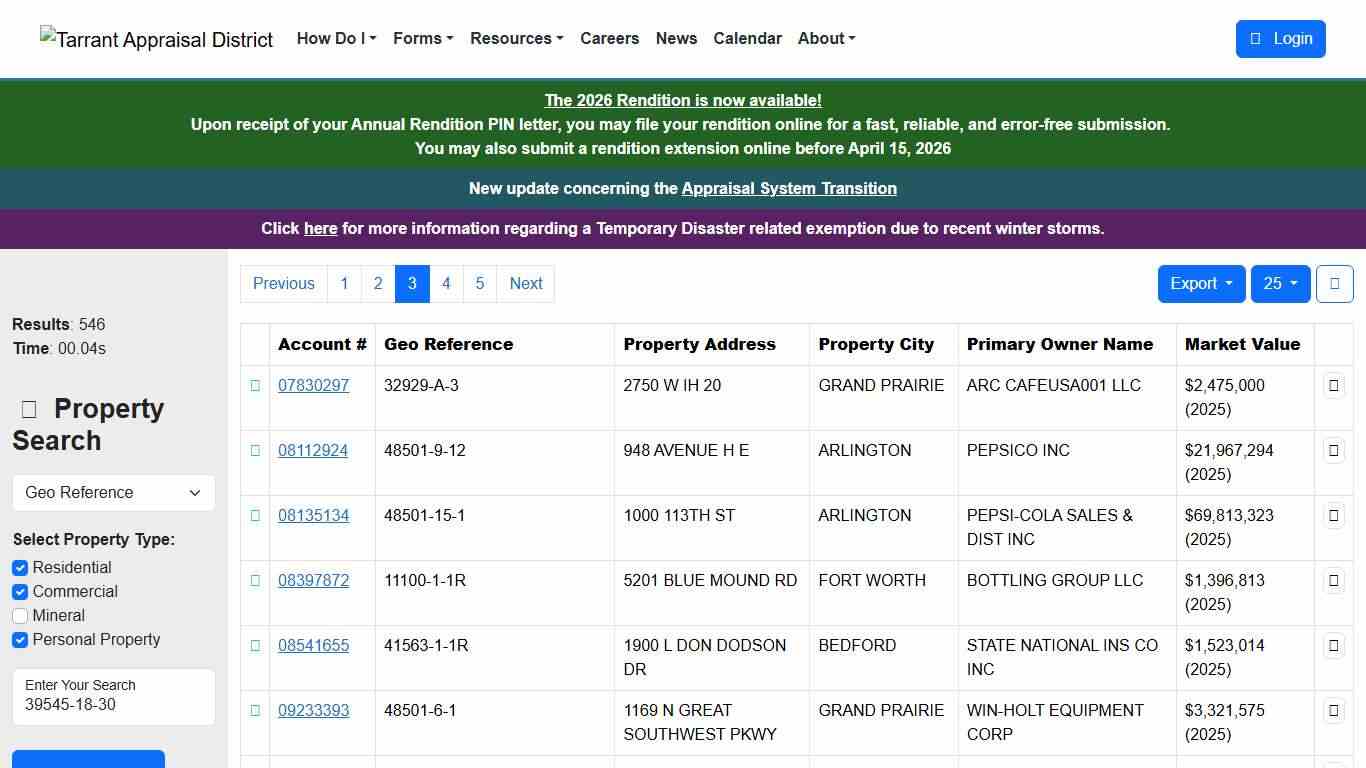
Task: Click the map icon on the WIN-HOLT EQUIPMENT row
Action: (x=1334, y=710)
